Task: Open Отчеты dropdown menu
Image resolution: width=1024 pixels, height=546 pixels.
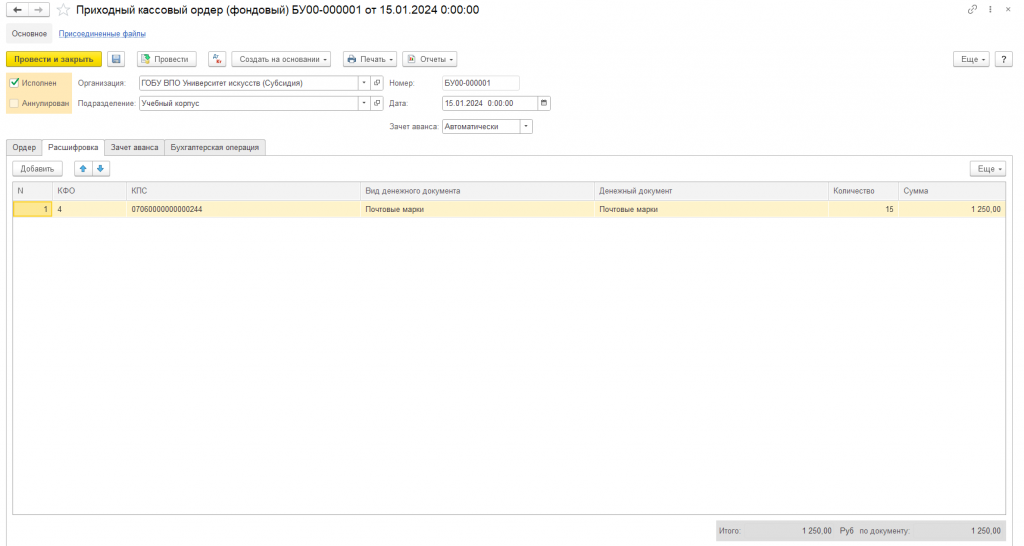Action: 430,59
